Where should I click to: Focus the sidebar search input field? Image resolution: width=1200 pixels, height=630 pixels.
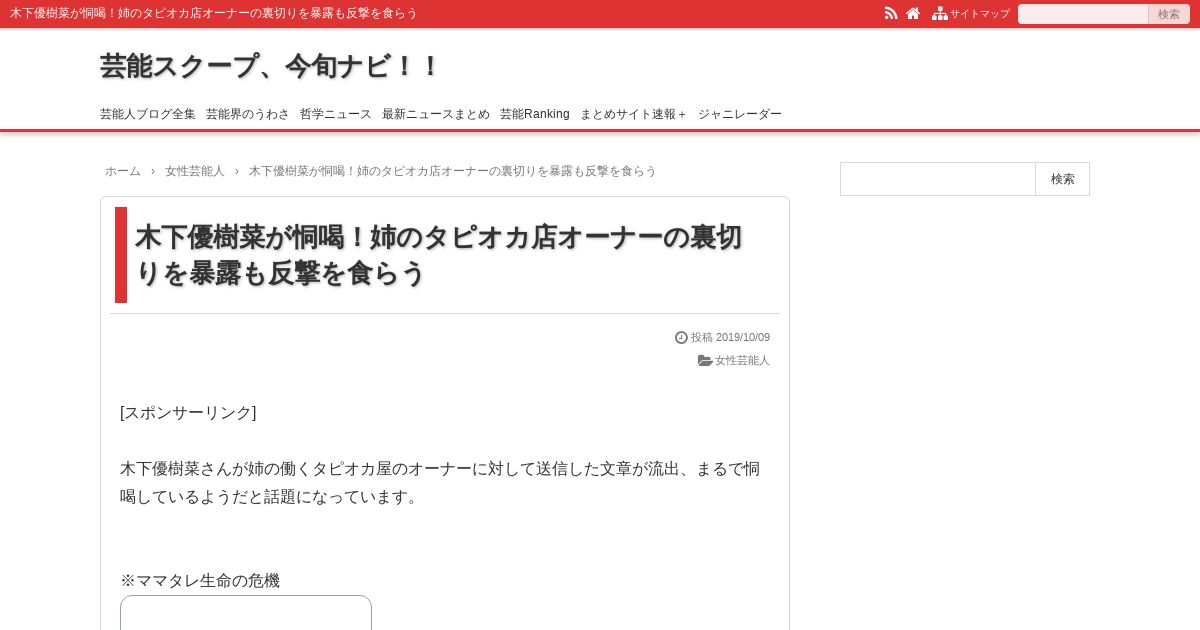(x=938, y=179)
